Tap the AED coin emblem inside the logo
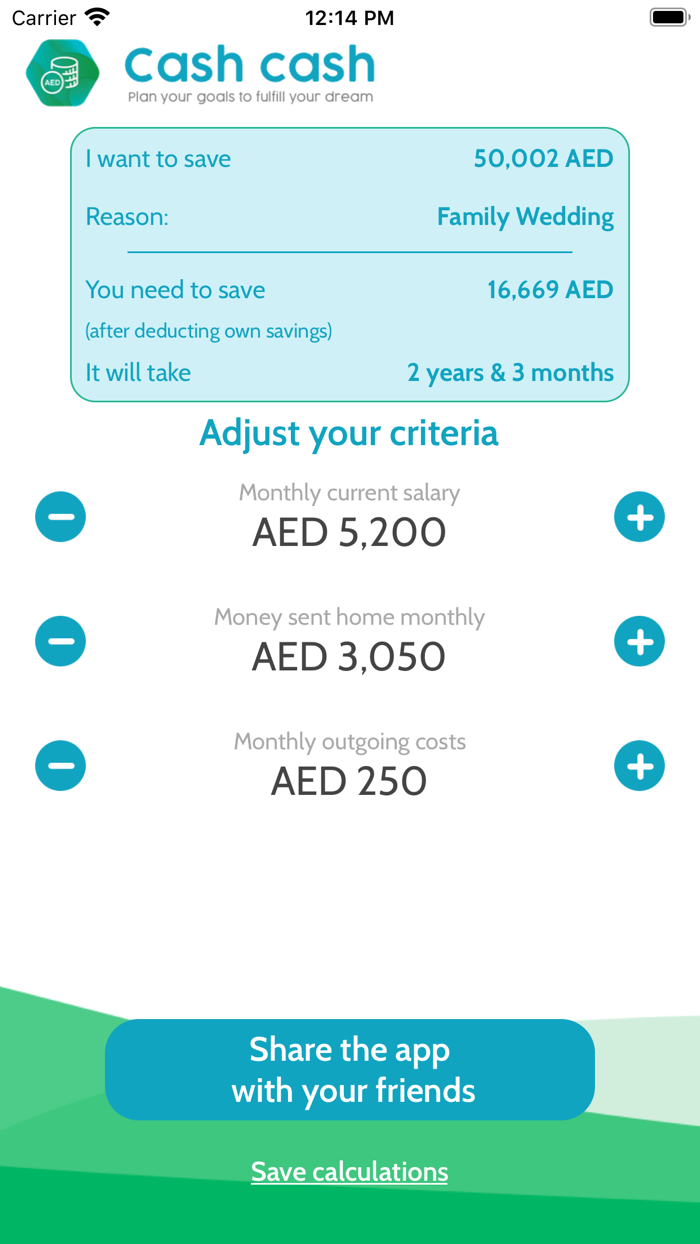The width and height of the screenshot is (700, 1244). point(51,81)
